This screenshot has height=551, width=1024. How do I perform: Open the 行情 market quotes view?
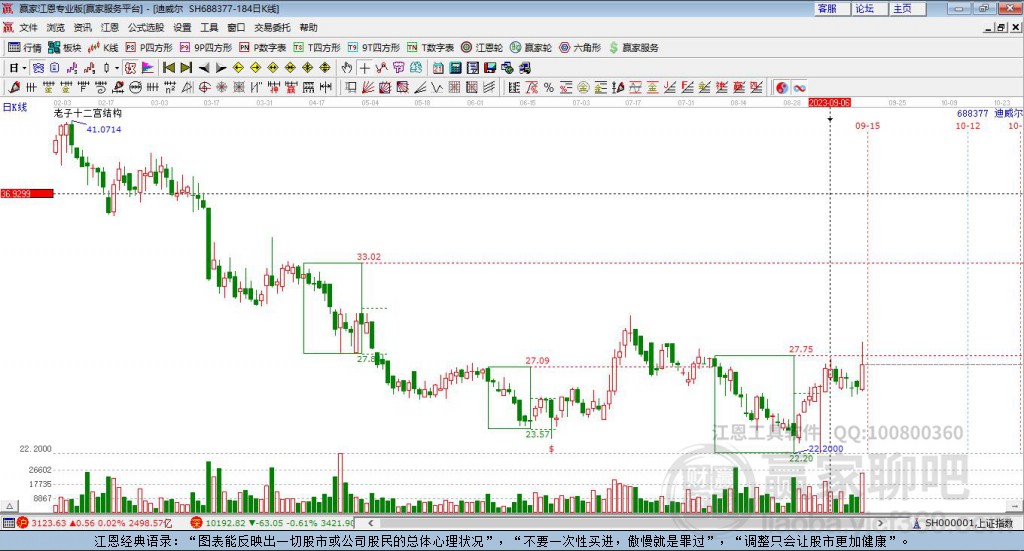(x=24, y=48)
